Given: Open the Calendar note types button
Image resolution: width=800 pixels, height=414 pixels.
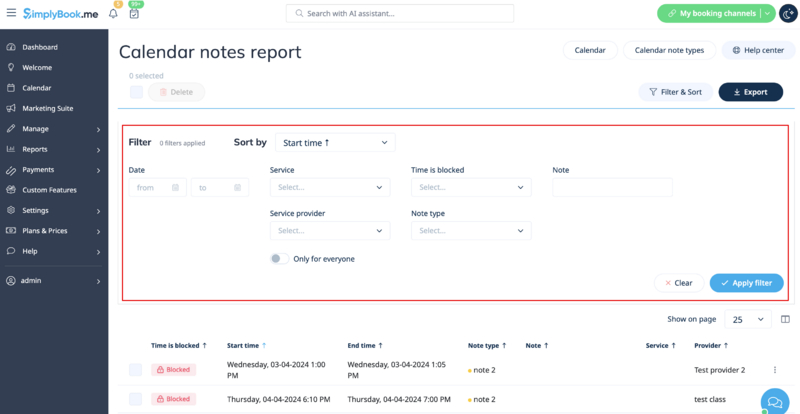Looking at the screenshot, I should click(x=669, y=51).
